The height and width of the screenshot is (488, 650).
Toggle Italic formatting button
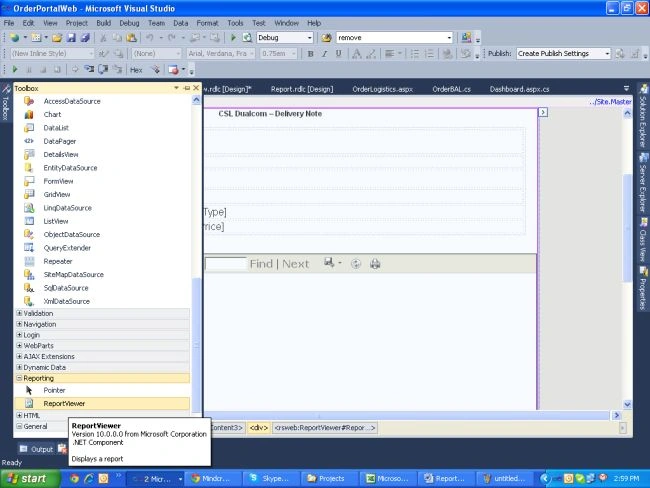click(x=324, y=53)
